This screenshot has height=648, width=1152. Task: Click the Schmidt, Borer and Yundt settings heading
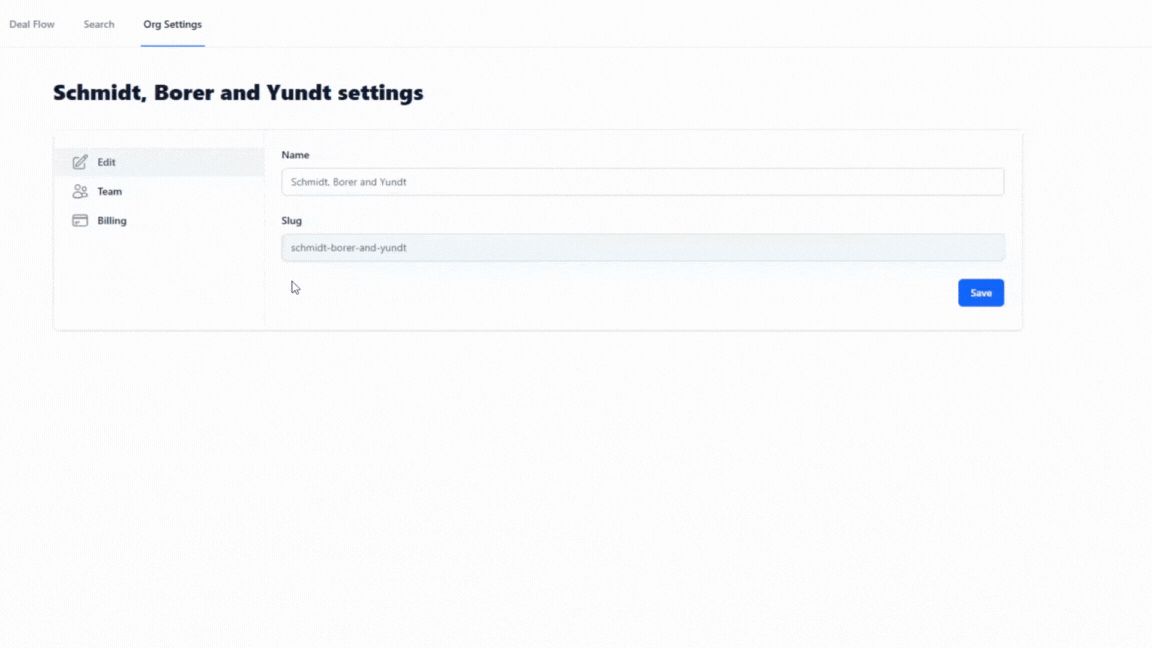pos(238,93)
